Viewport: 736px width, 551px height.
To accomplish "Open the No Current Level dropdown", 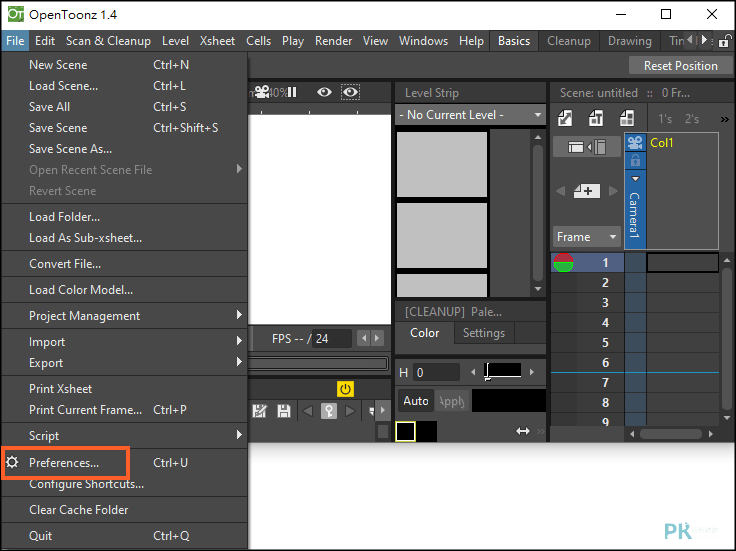I will 470,115.
